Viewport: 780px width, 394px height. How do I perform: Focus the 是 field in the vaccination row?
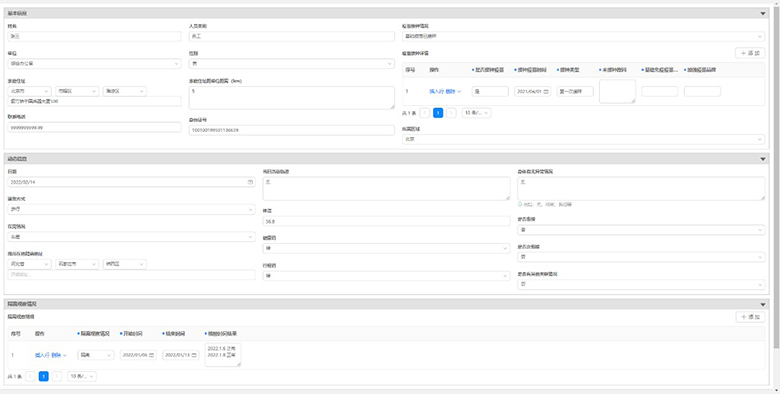coord(490,92)
